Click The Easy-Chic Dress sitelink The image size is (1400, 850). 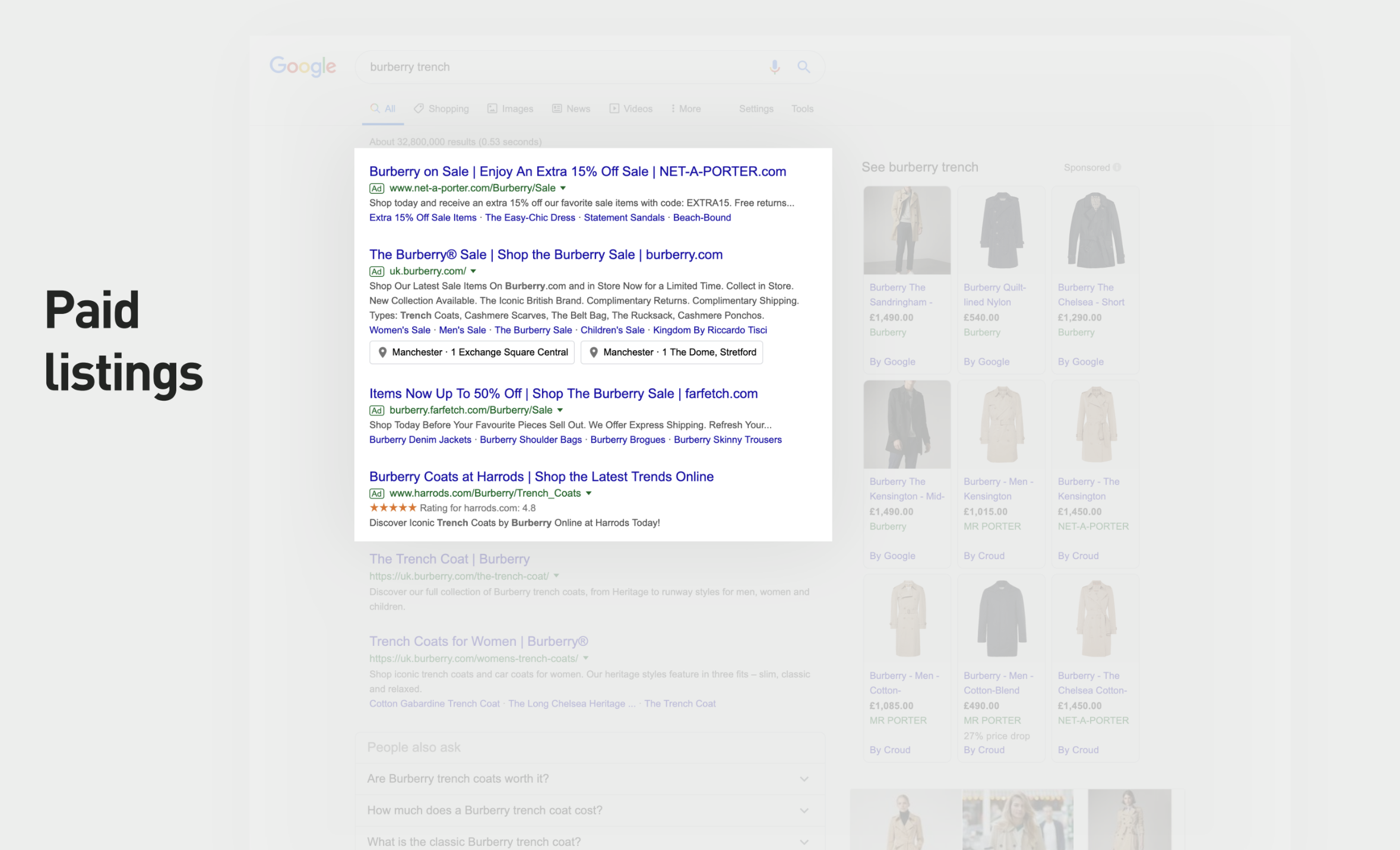coord(530,218)
